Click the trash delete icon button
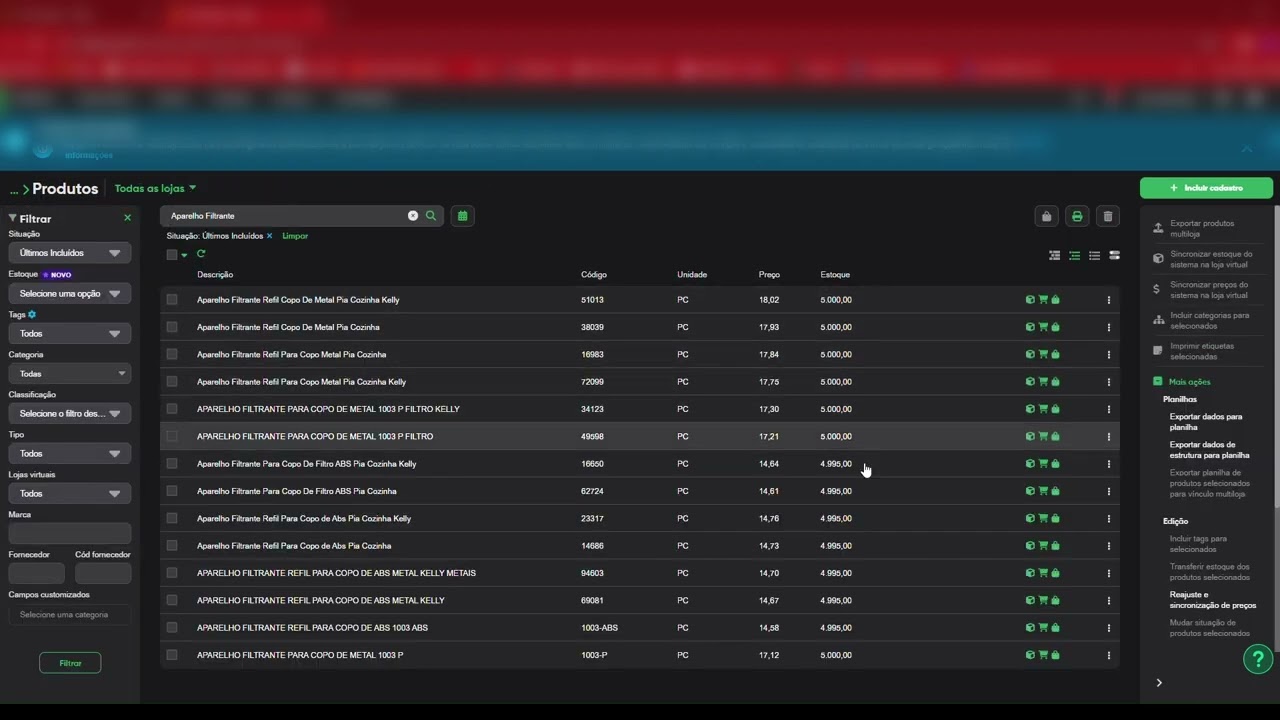The image size is (1280, 720). (x=1107, y=216)
